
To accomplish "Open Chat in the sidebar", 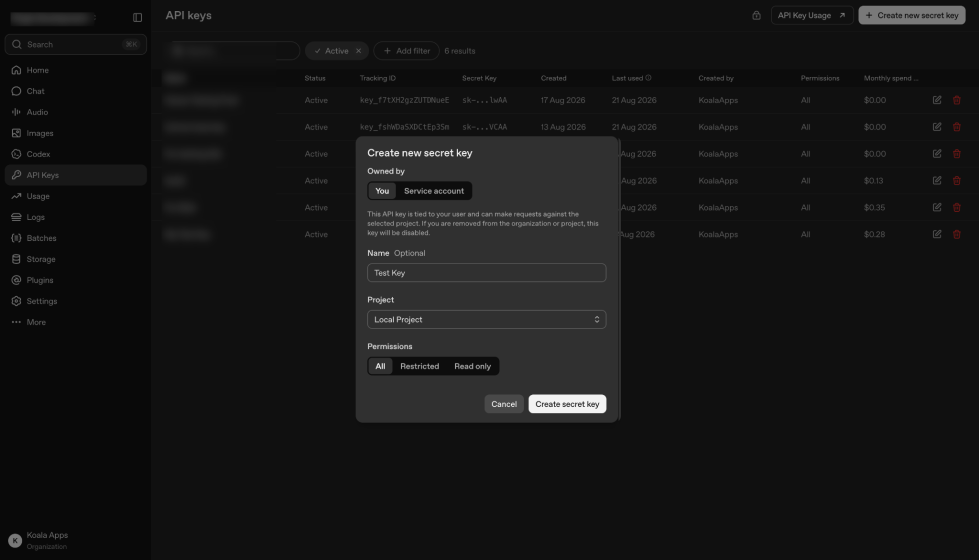I will point(76,91).
